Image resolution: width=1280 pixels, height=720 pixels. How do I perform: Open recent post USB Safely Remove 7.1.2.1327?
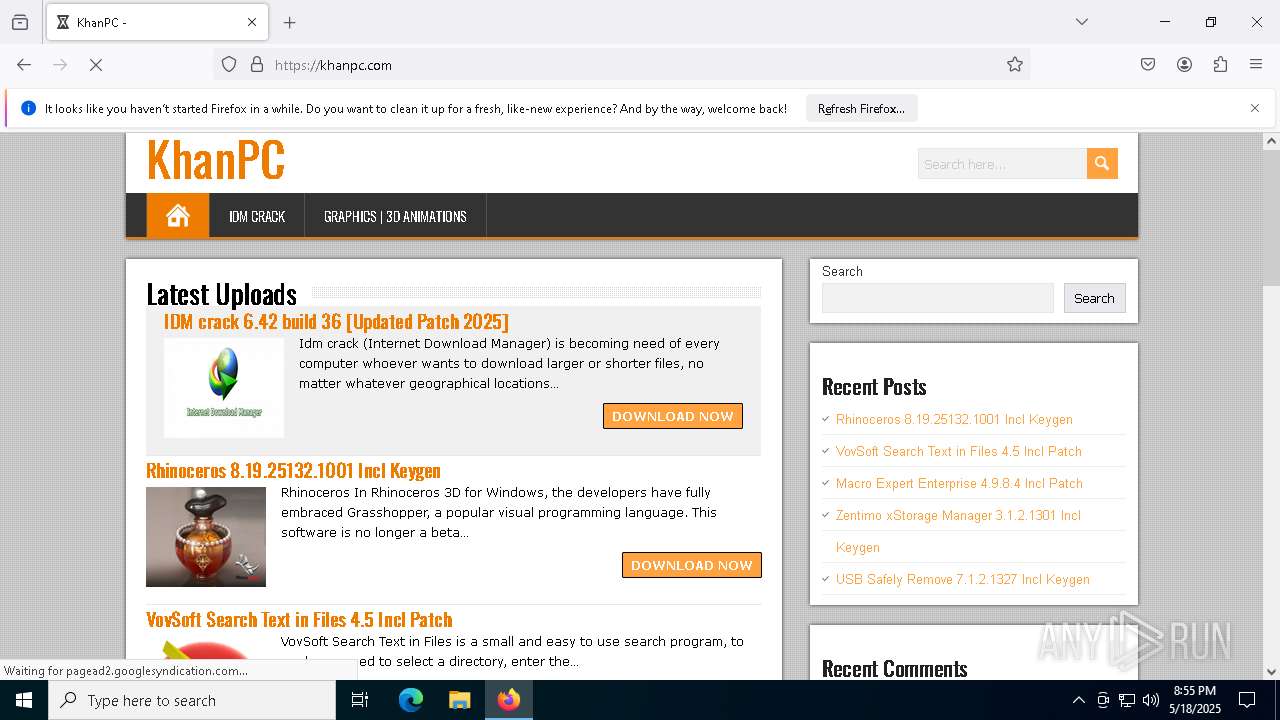tap(963, 579)
